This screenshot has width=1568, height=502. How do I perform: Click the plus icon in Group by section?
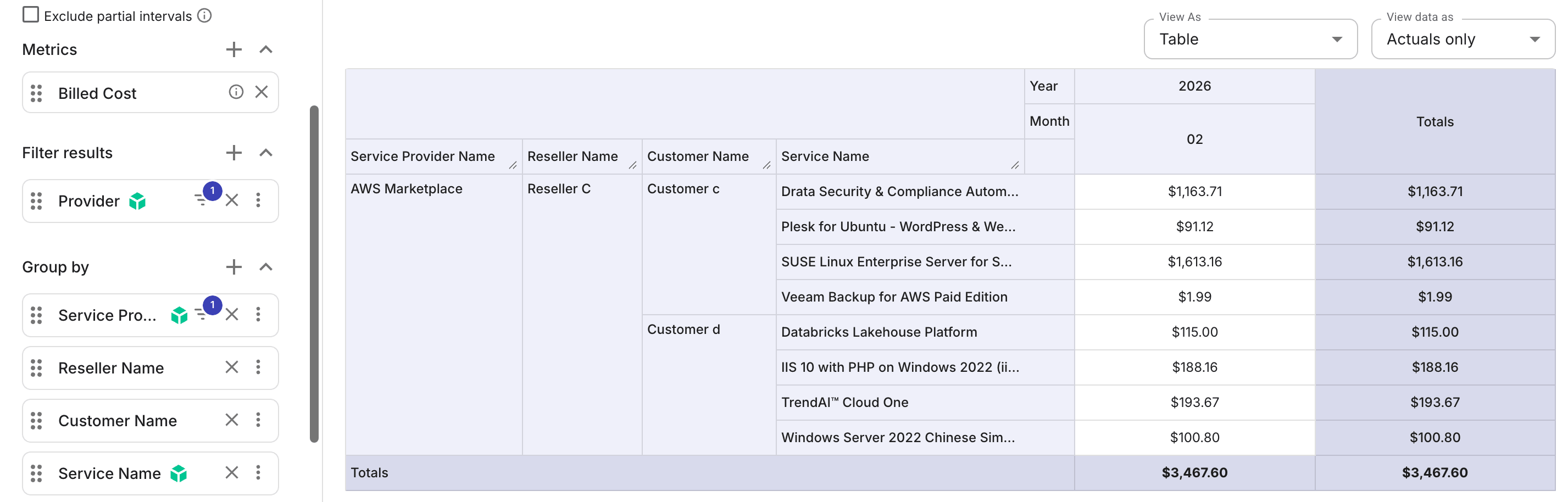click(x=233, y=266)
